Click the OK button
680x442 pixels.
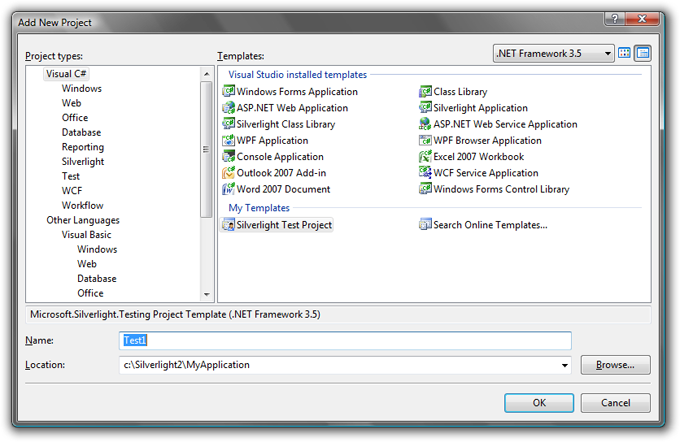(539, 403)
